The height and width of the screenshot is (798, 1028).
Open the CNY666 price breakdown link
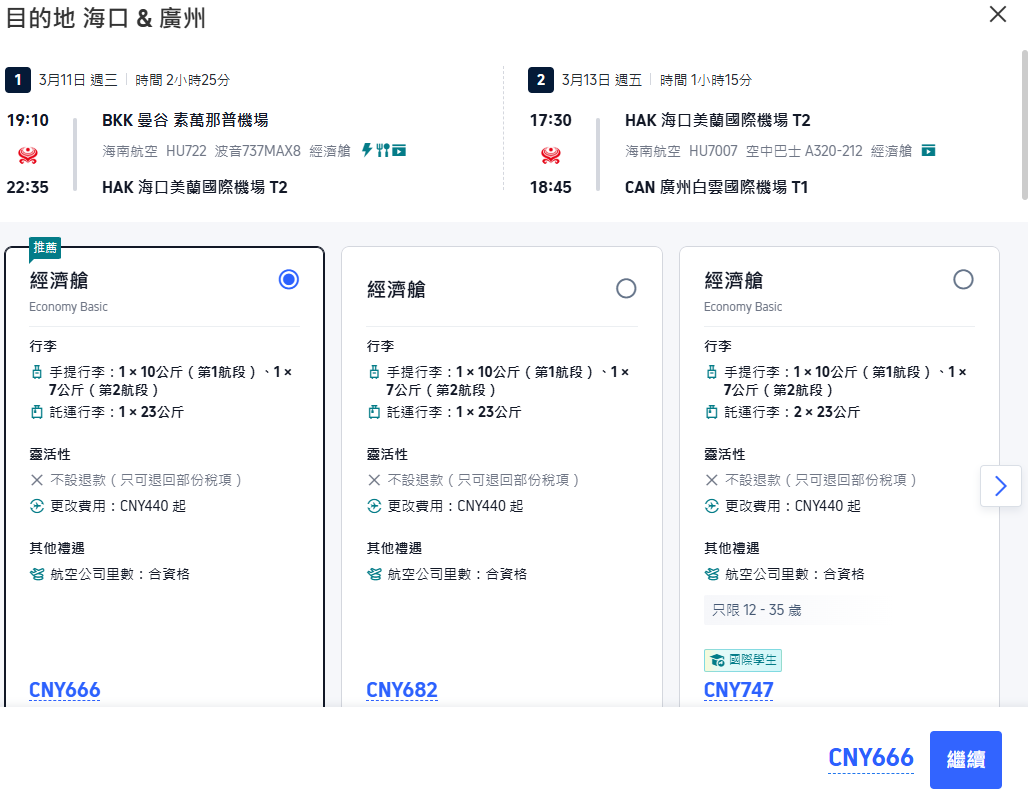coord(64,689)
